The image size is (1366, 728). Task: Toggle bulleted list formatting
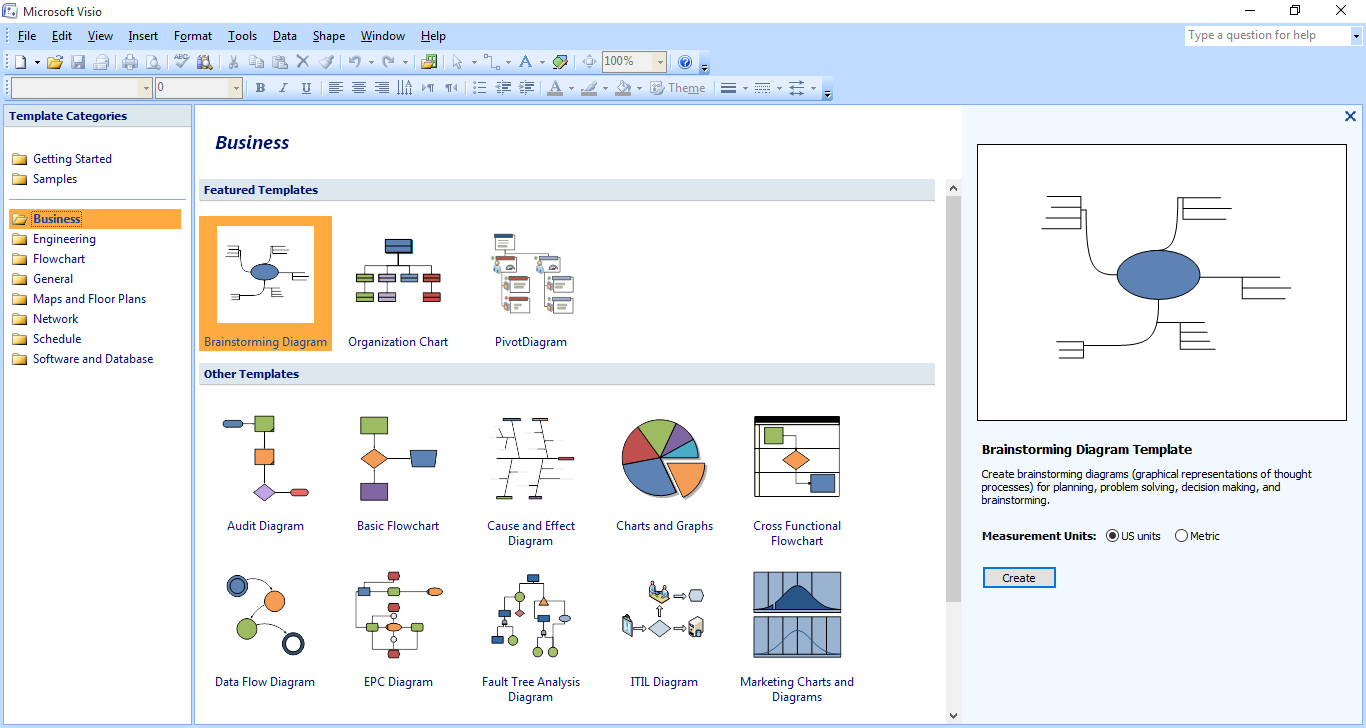(x=479, y=88)
